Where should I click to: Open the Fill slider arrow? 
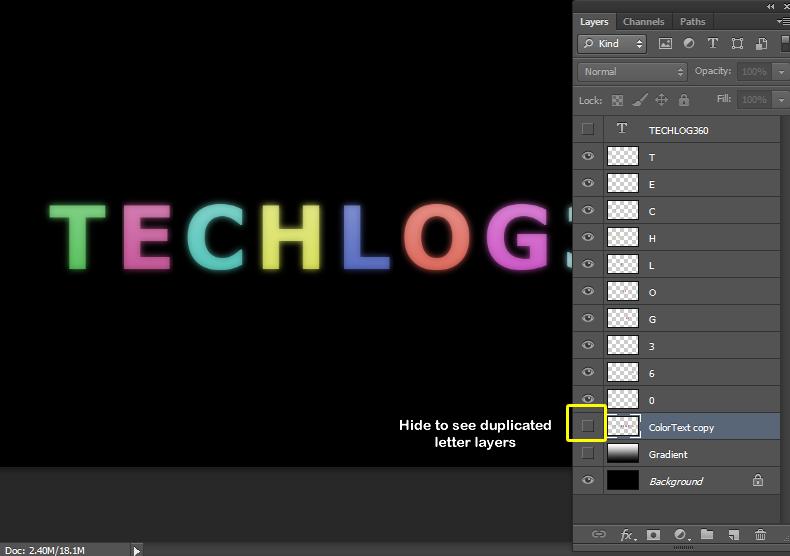(x=781, y=100)
